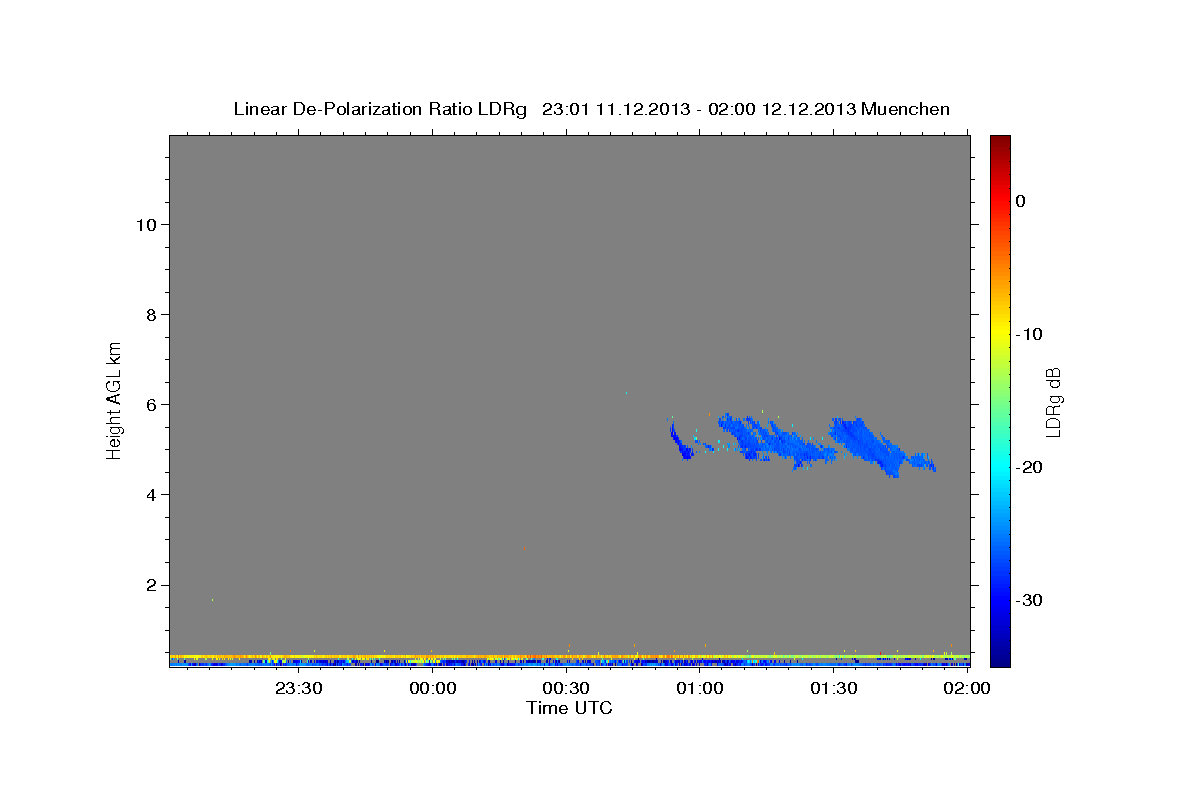Click the height tick label 6

(149, 405)
